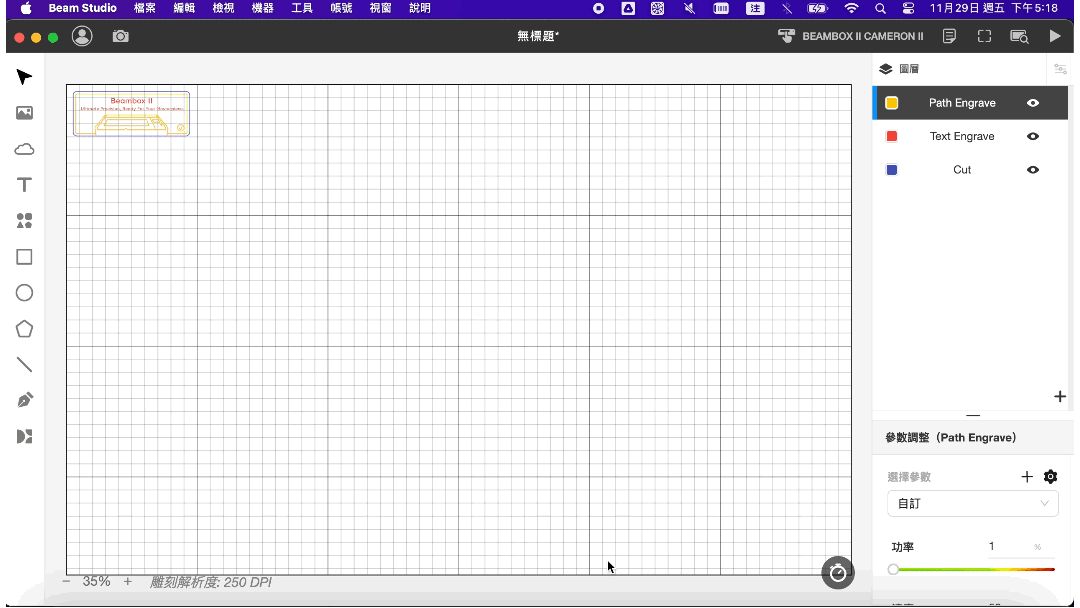Select the Ellipse tool
This screenshot has width=1080, height=608.
[x=24, y=293]
